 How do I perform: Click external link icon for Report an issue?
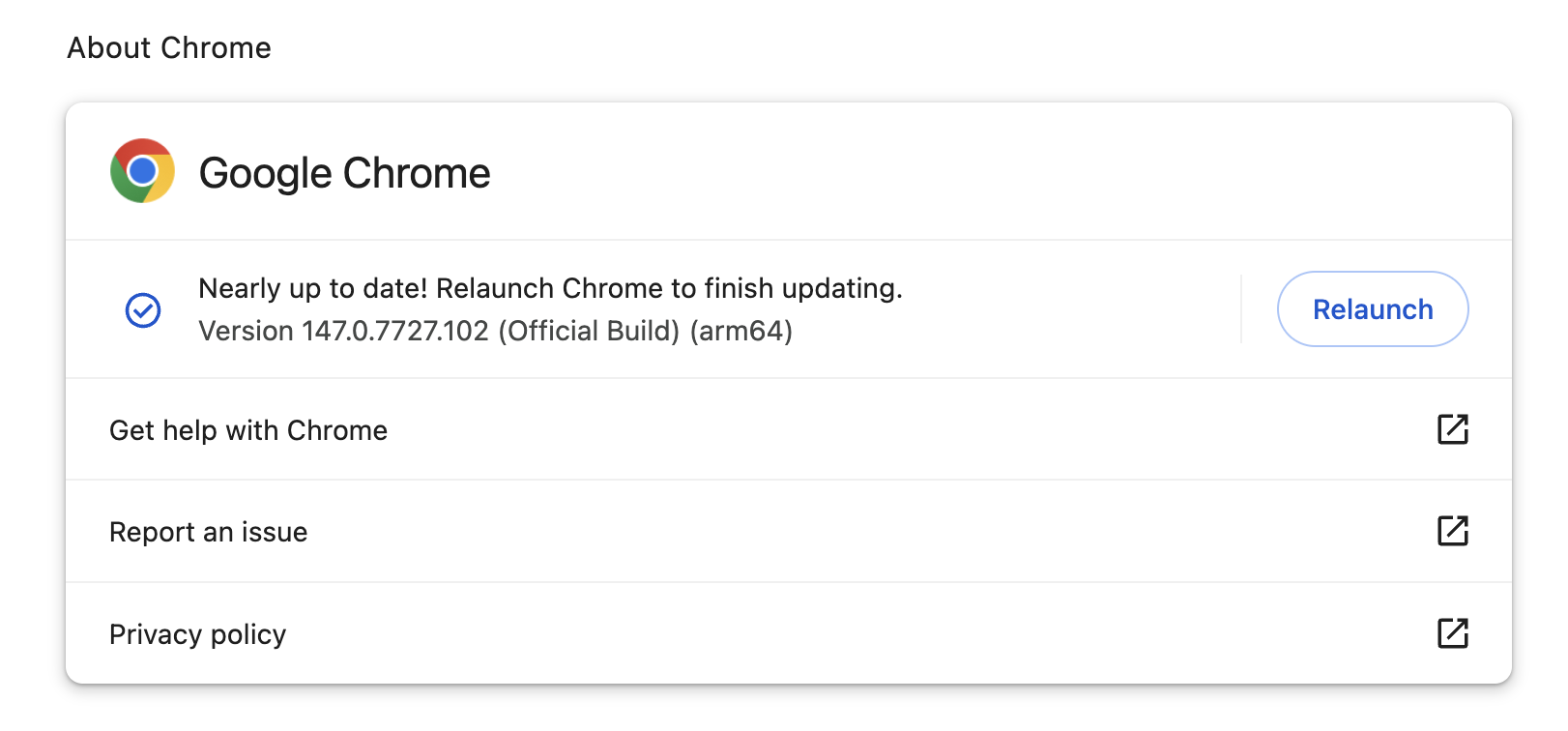pyautogui.click(x=1452, y=531)
